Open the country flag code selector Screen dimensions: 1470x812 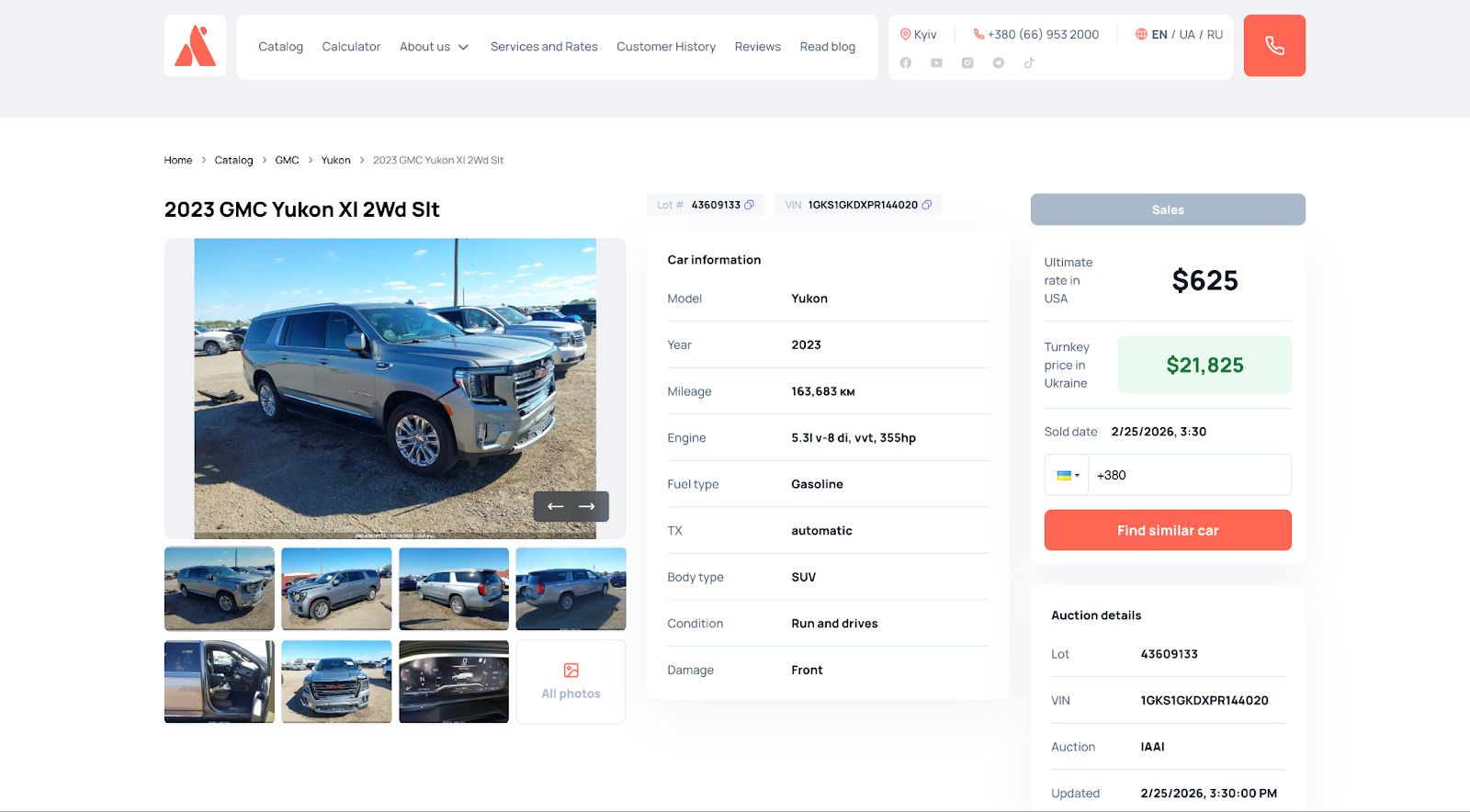(1067, 475)
